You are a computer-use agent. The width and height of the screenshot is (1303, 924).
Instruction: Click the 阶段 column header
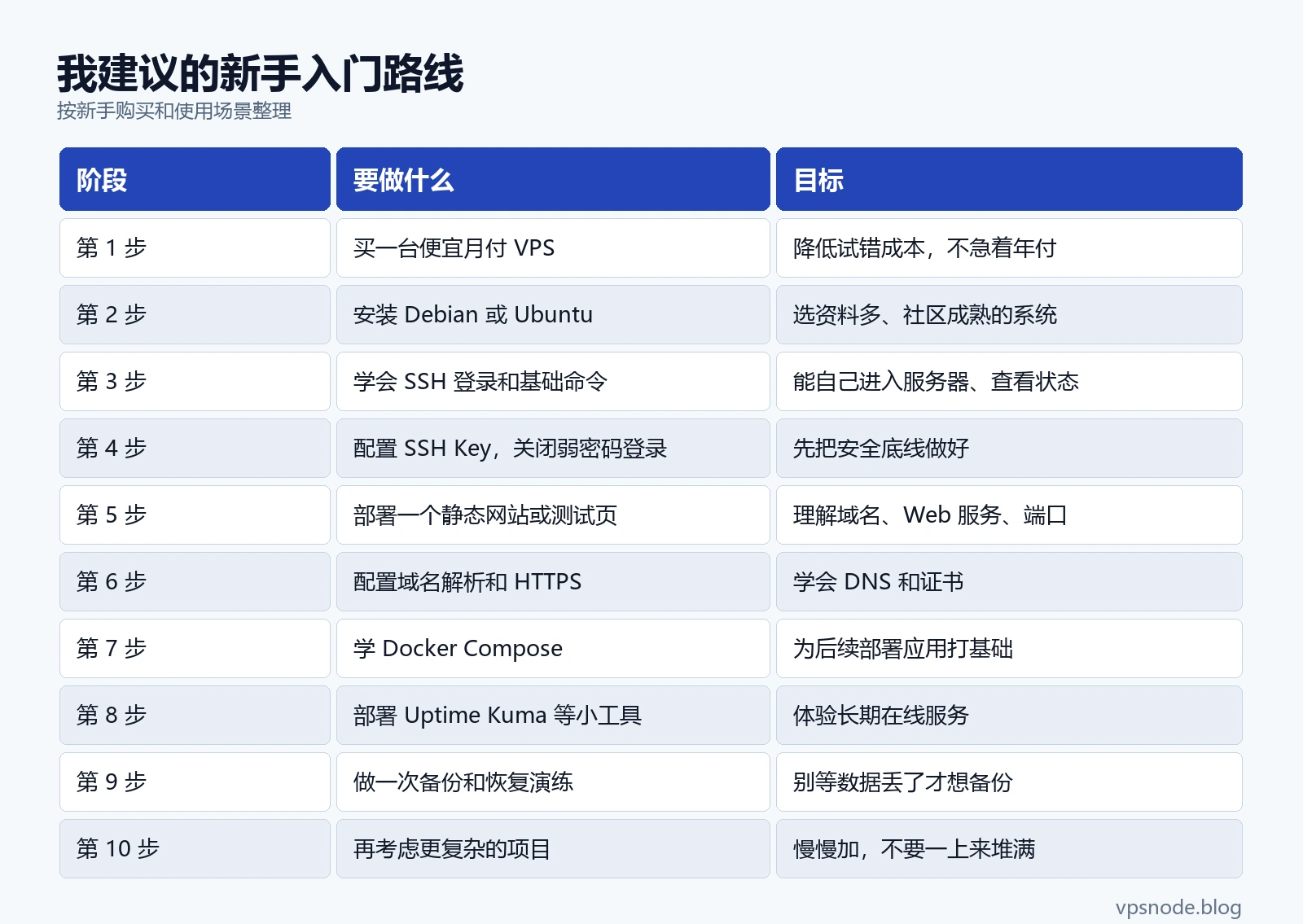click(x=195, y=179)
